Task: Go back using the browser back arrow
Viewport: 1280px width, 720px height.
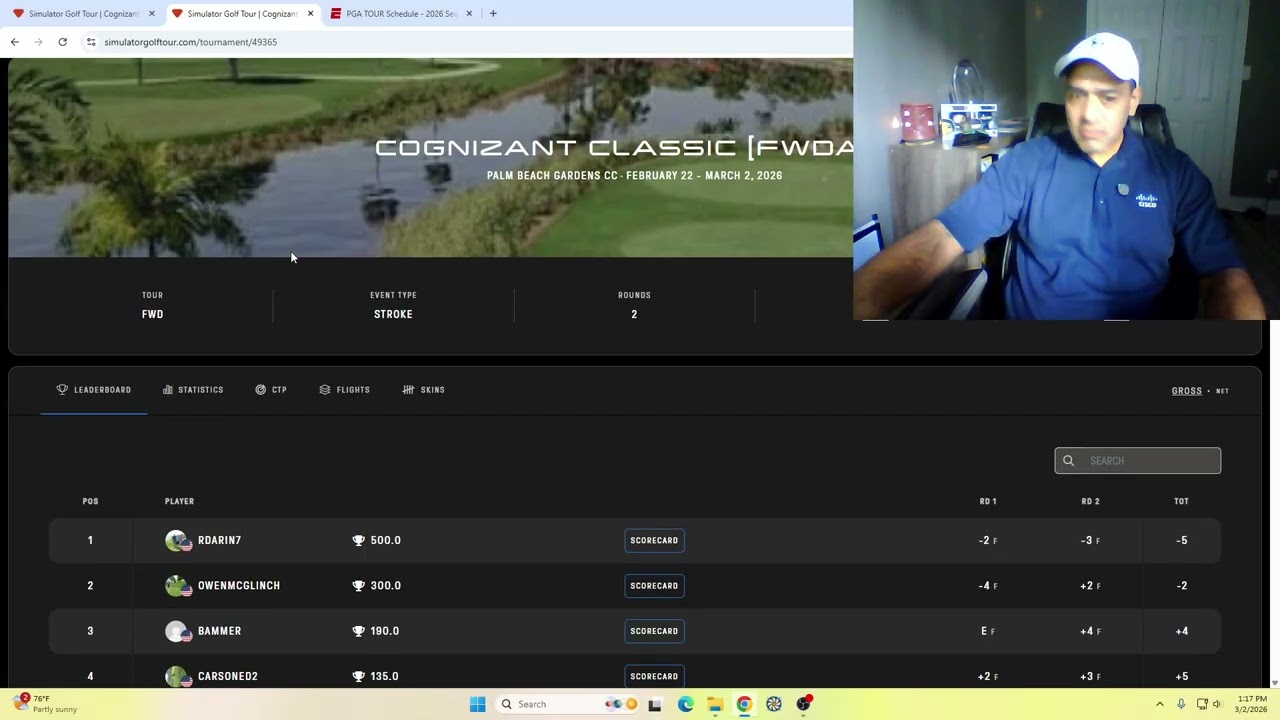Action: click(x=14, y=42)
